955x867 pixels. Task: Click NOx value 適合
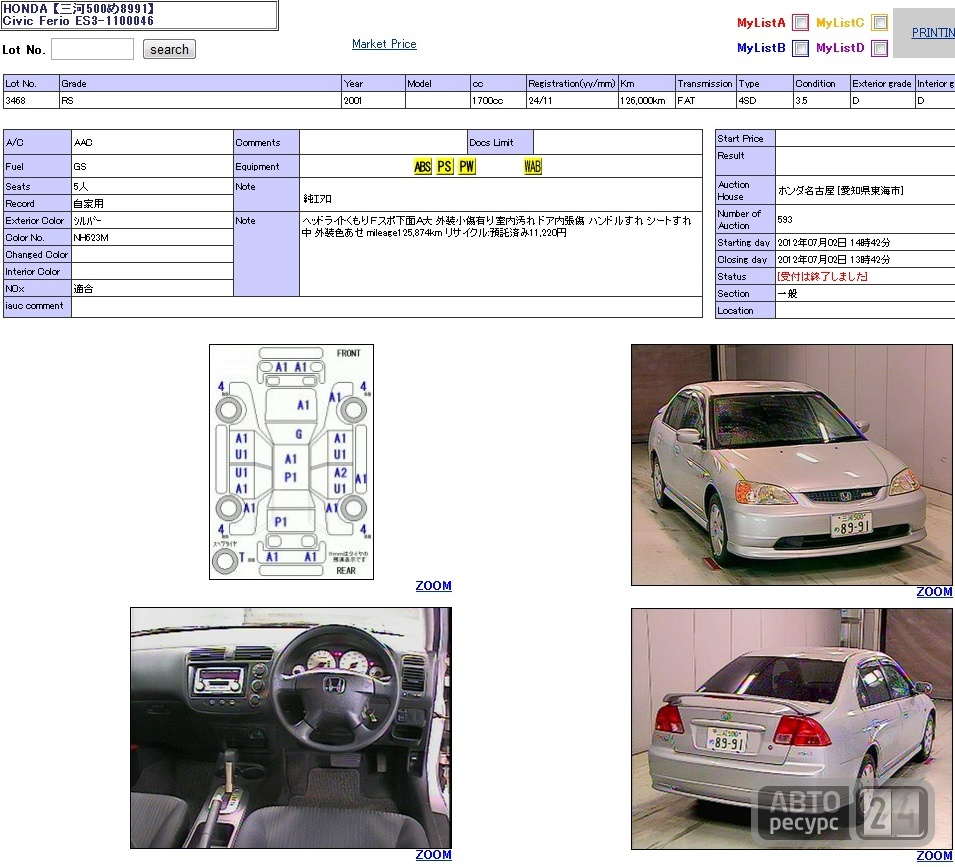[x=83, y=289]
